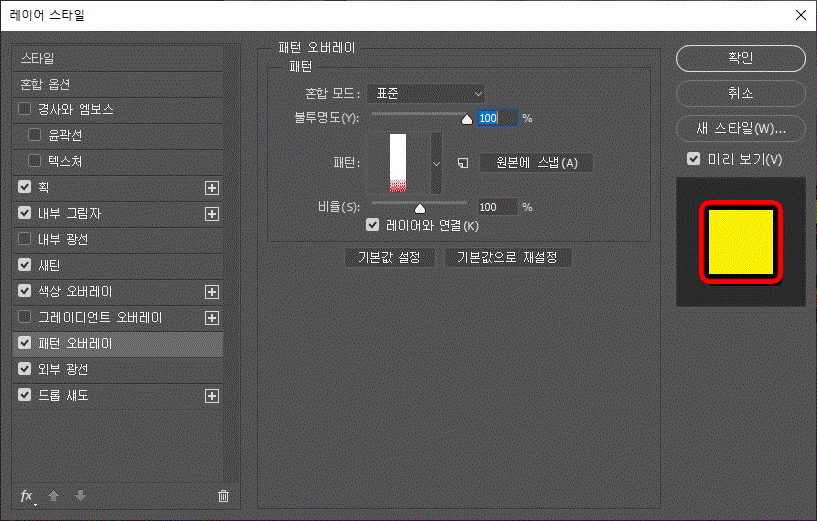This screenshot has height=521, width=817.
Task: Create new pattern preset icon next to pattern
Action: coord(463,163)
